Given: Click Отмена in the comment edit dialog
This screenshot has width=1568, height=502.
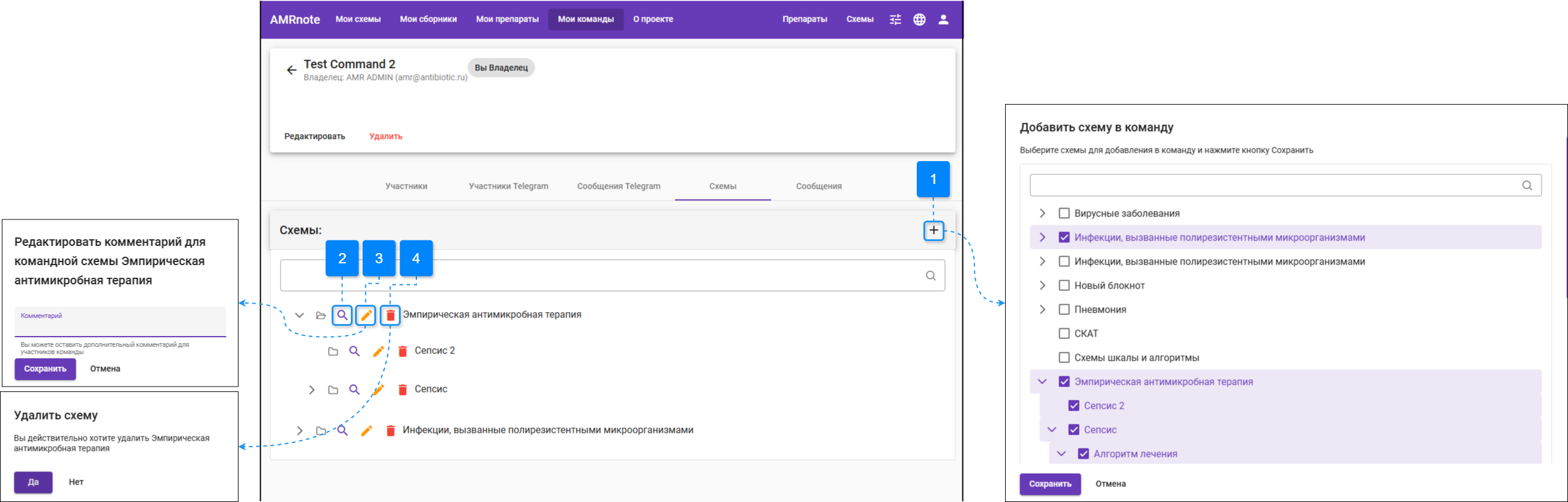Looking at the screenshot, I should (105, 369).
